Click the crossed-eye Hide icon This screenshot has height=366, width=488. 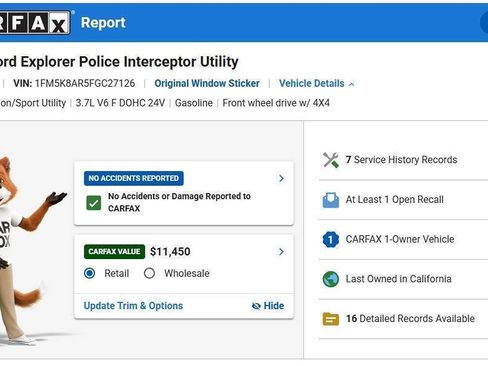coord(256,306)
